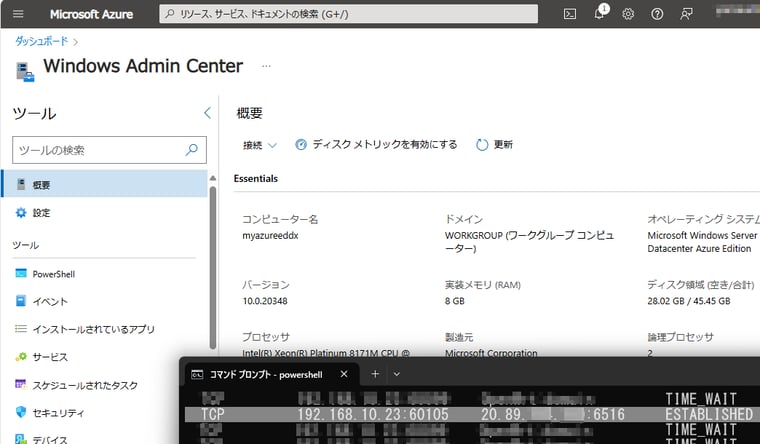Add a new terminal tab with plus
Viewport: 760px width, 444px height.
tap(375, 374)
